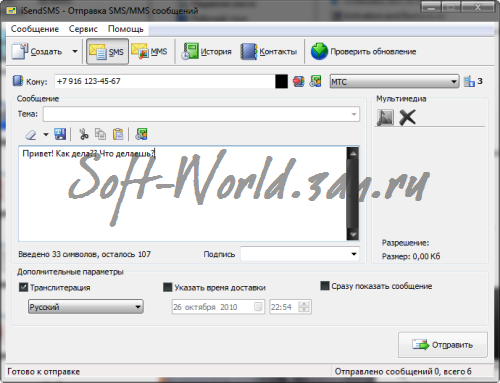Click the SMS mode toolbar button
The image size is (500, 383).
(107, 52)
